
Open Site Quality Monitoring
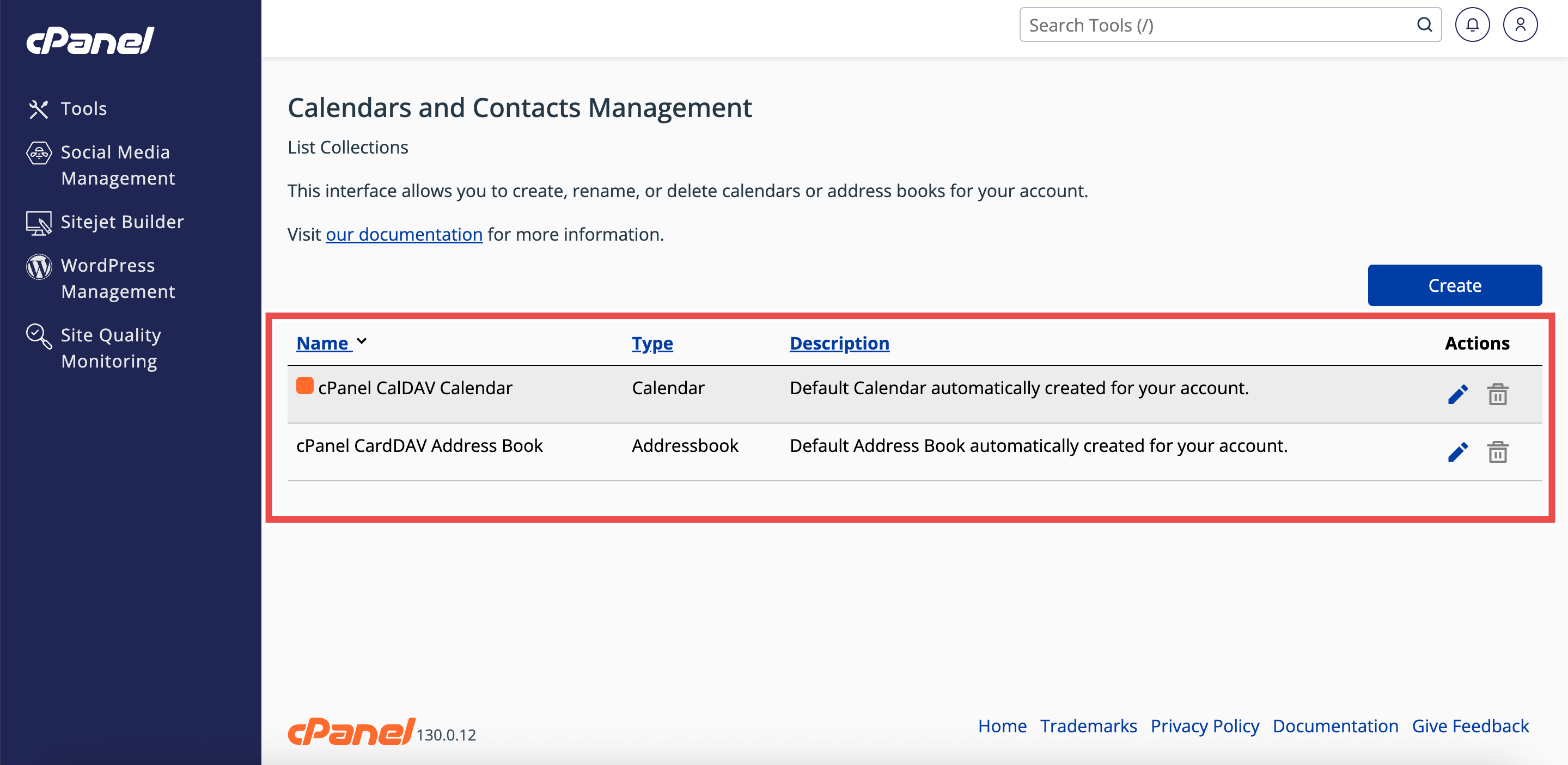pos(111,348)
